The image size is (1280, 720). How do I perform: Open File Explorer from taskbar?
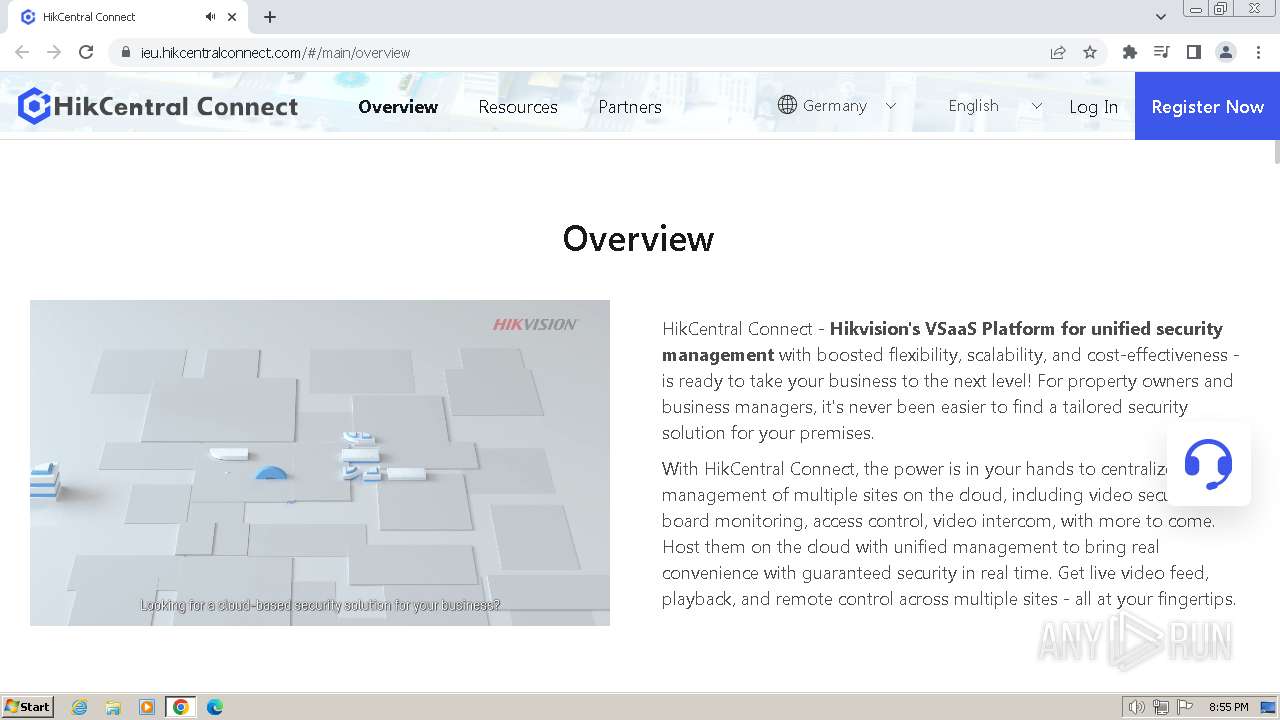point(113,707)
